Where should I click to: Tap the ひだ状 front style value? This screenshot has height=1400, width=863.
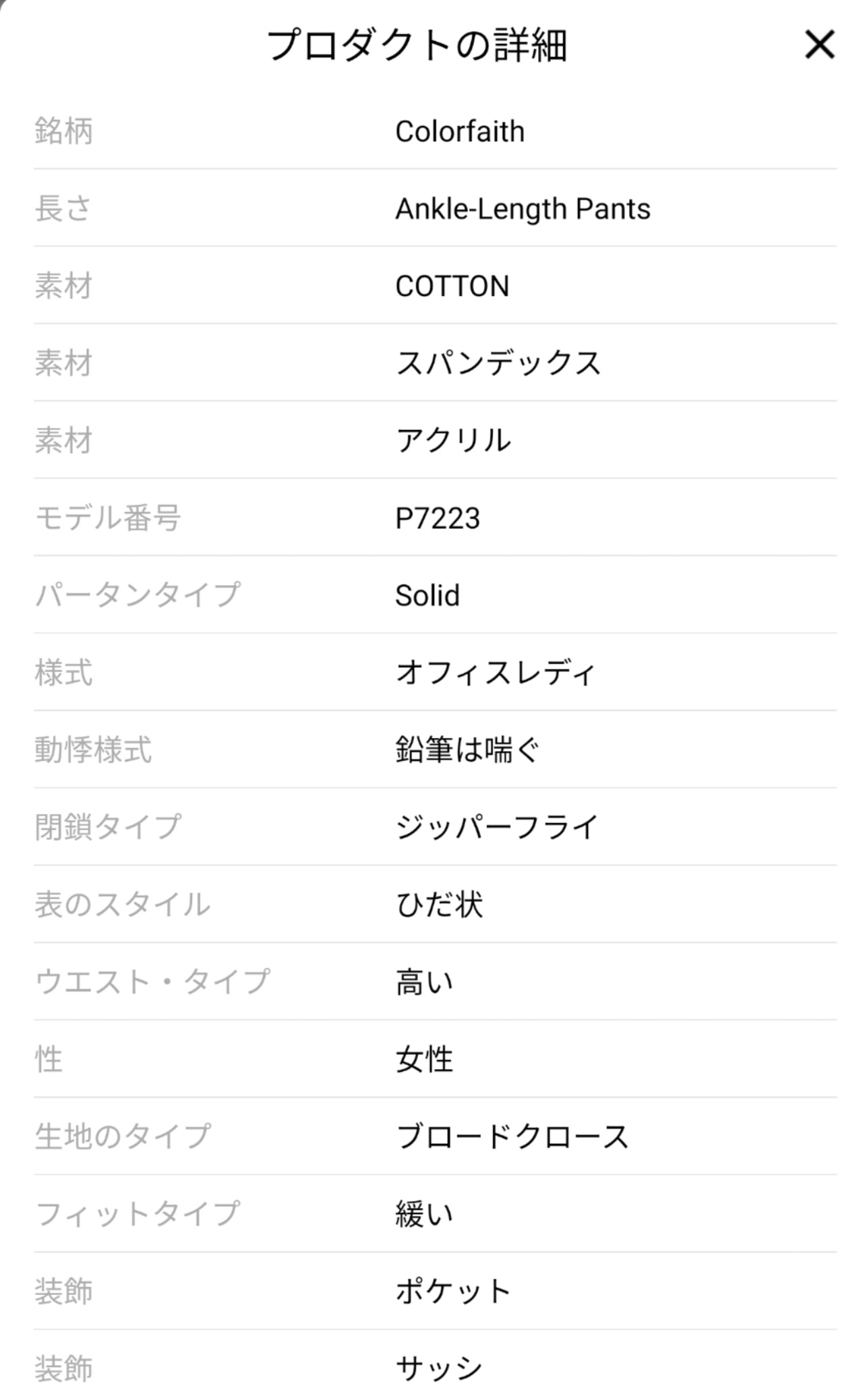[439, 905]
